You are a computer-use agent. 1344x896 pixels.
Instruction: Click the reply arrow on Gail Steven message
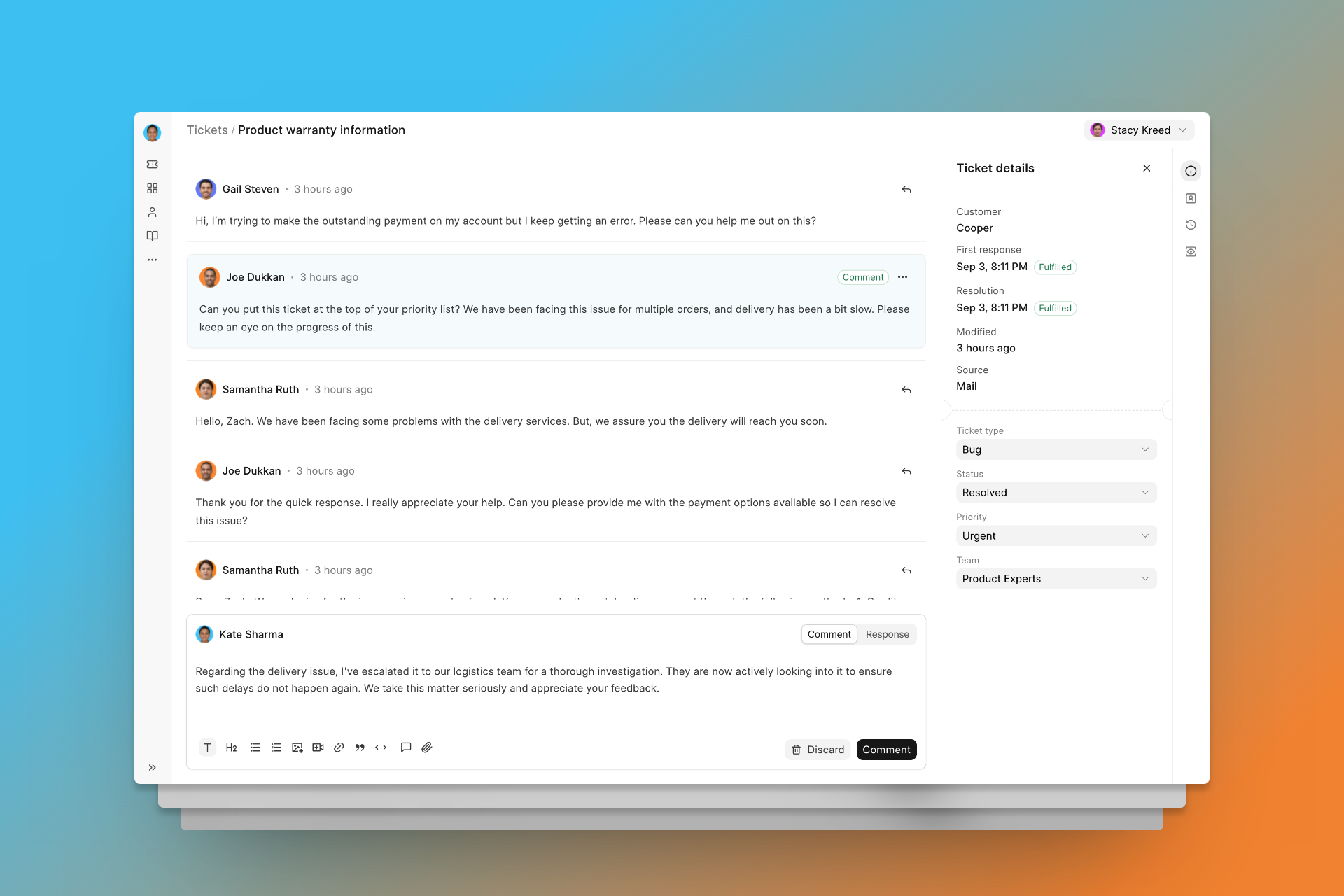[906, 188]
